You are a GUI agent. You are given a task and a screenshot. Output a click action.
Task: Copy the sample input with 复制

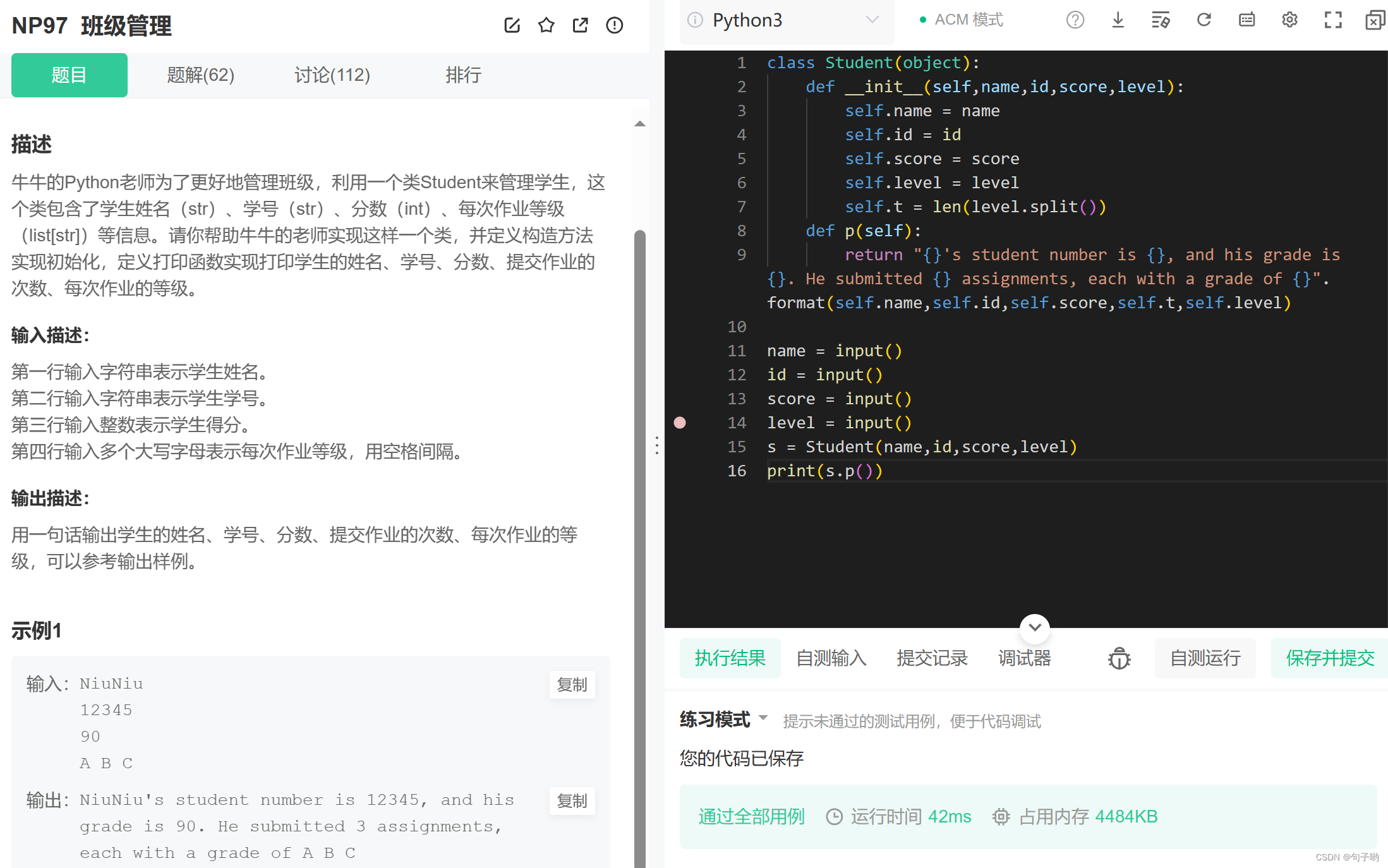[572, 685]
